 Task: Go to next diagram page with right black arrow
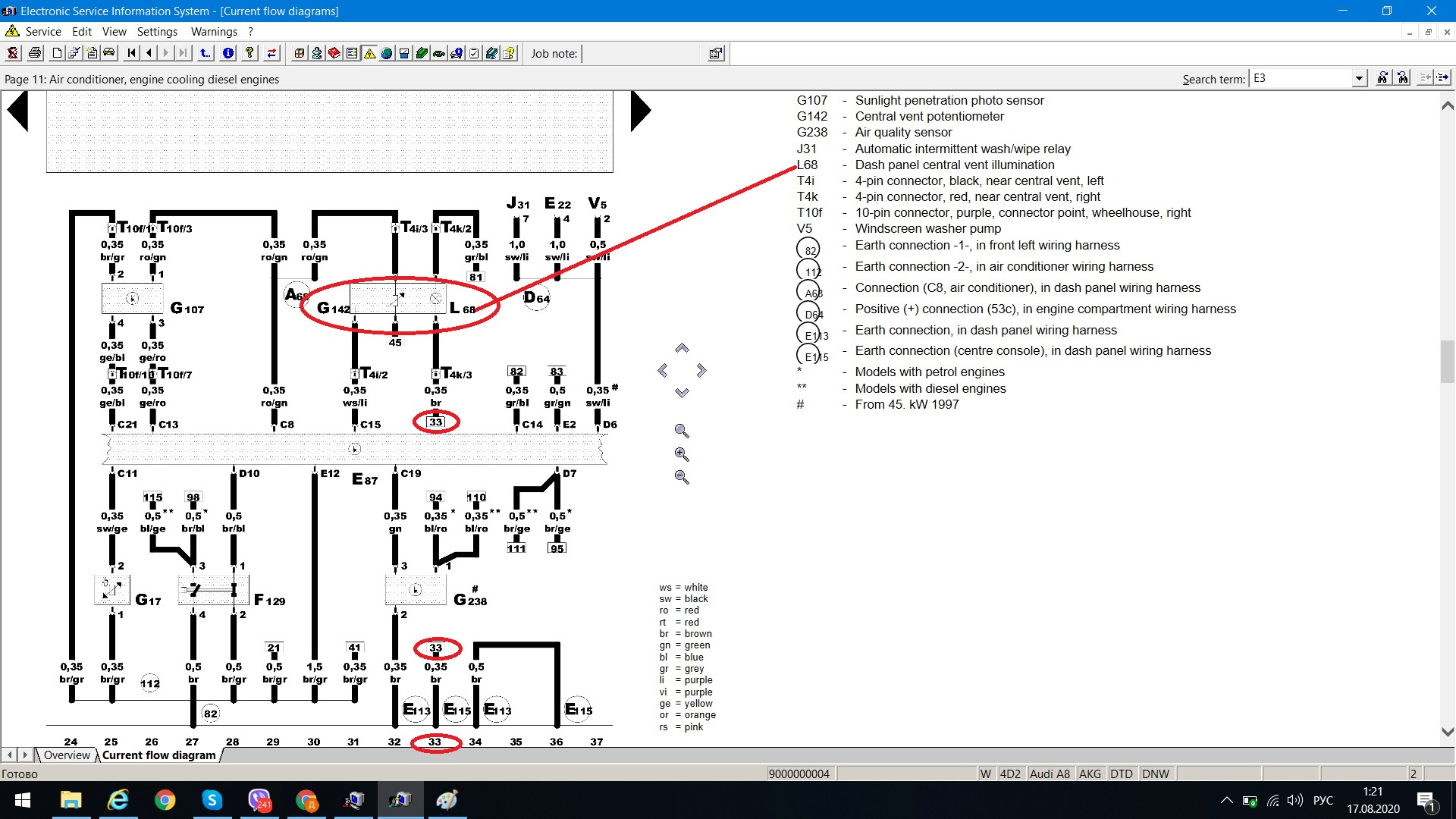[x=641, y=111]
